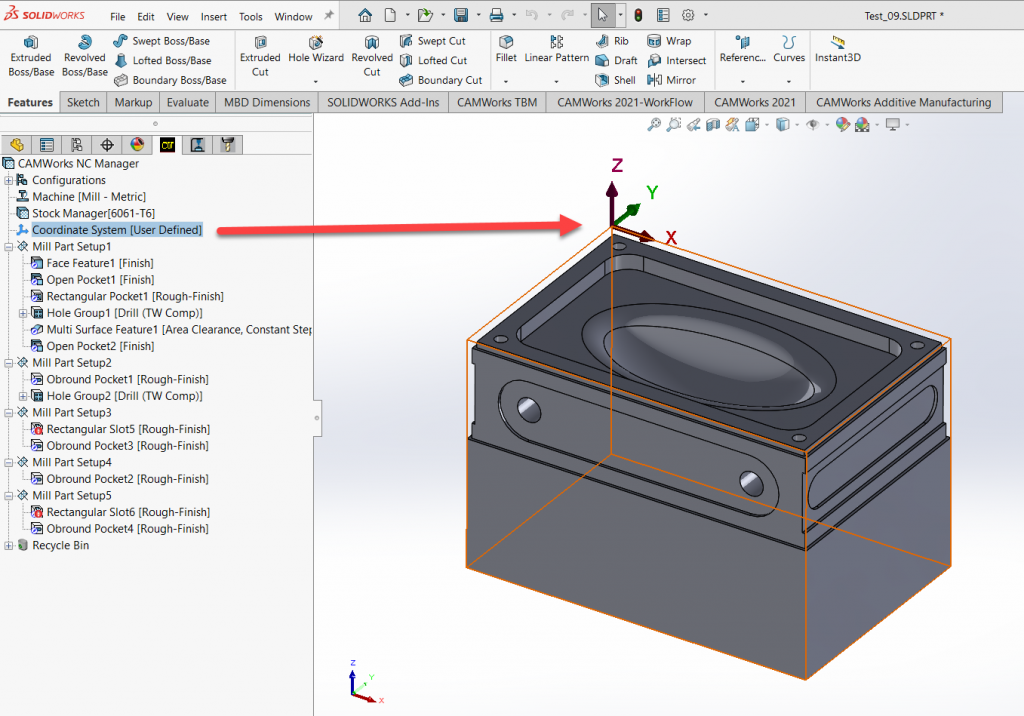Select the Extruded Boss/Base tool

point(31,55)
